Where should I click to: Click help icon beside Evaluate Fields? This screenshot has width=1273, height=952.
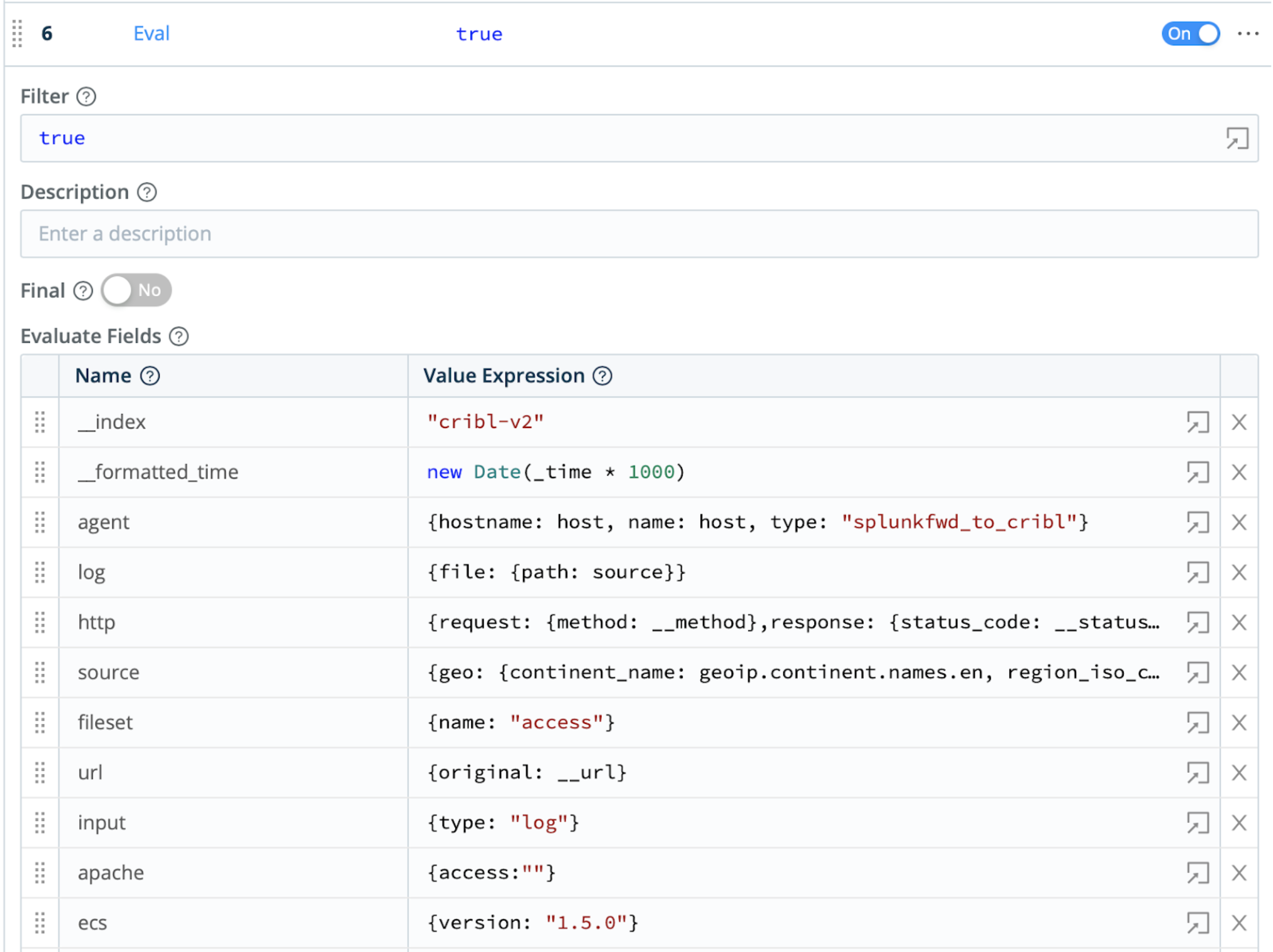178,337
